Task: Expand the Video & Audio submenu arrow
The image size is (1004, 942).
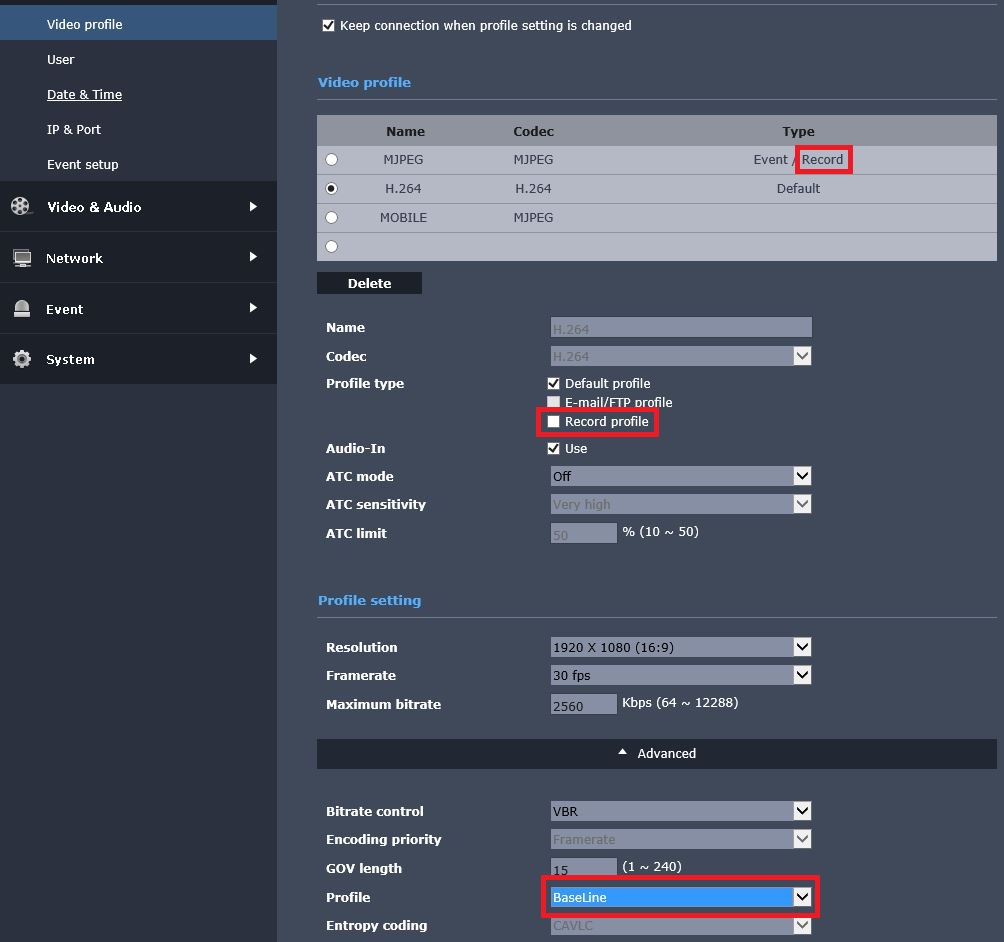Action: [x=253, y=207]
